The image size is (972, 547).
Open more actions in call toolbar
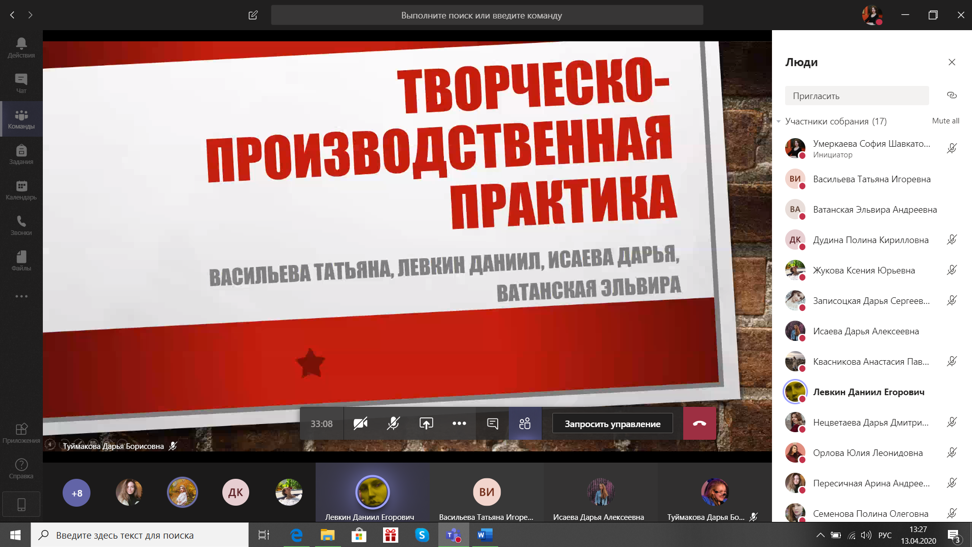pyautogui.click(x=459, y=424)
